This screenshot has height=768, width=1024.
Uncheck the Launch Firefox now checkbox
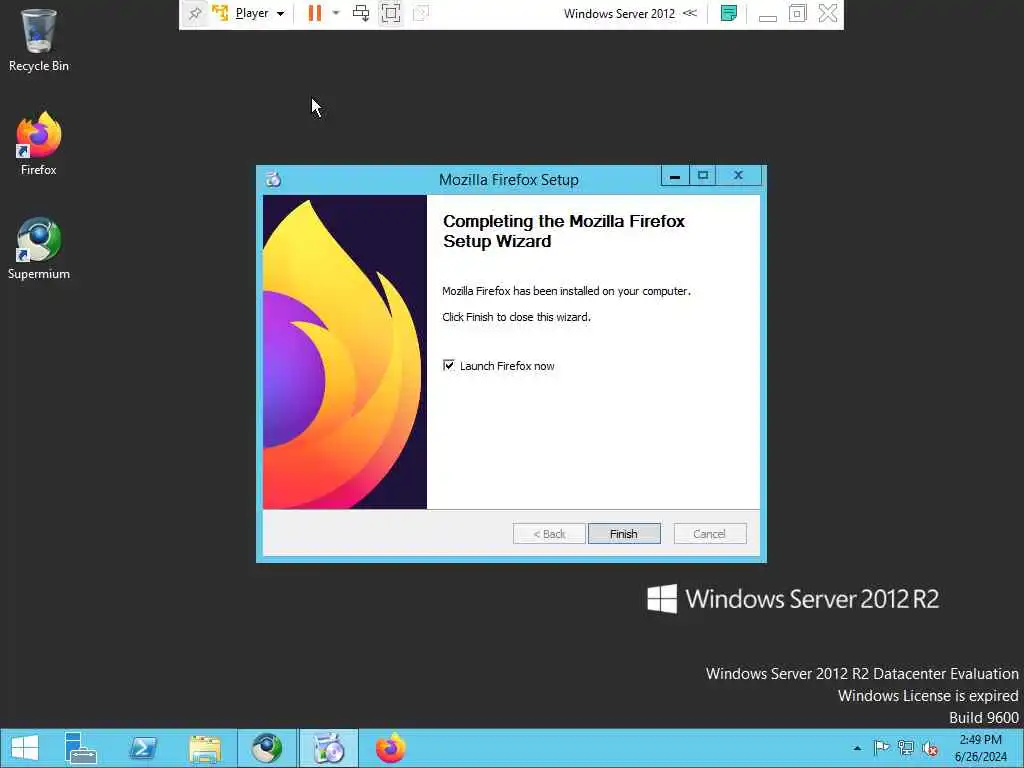point(449,365)
